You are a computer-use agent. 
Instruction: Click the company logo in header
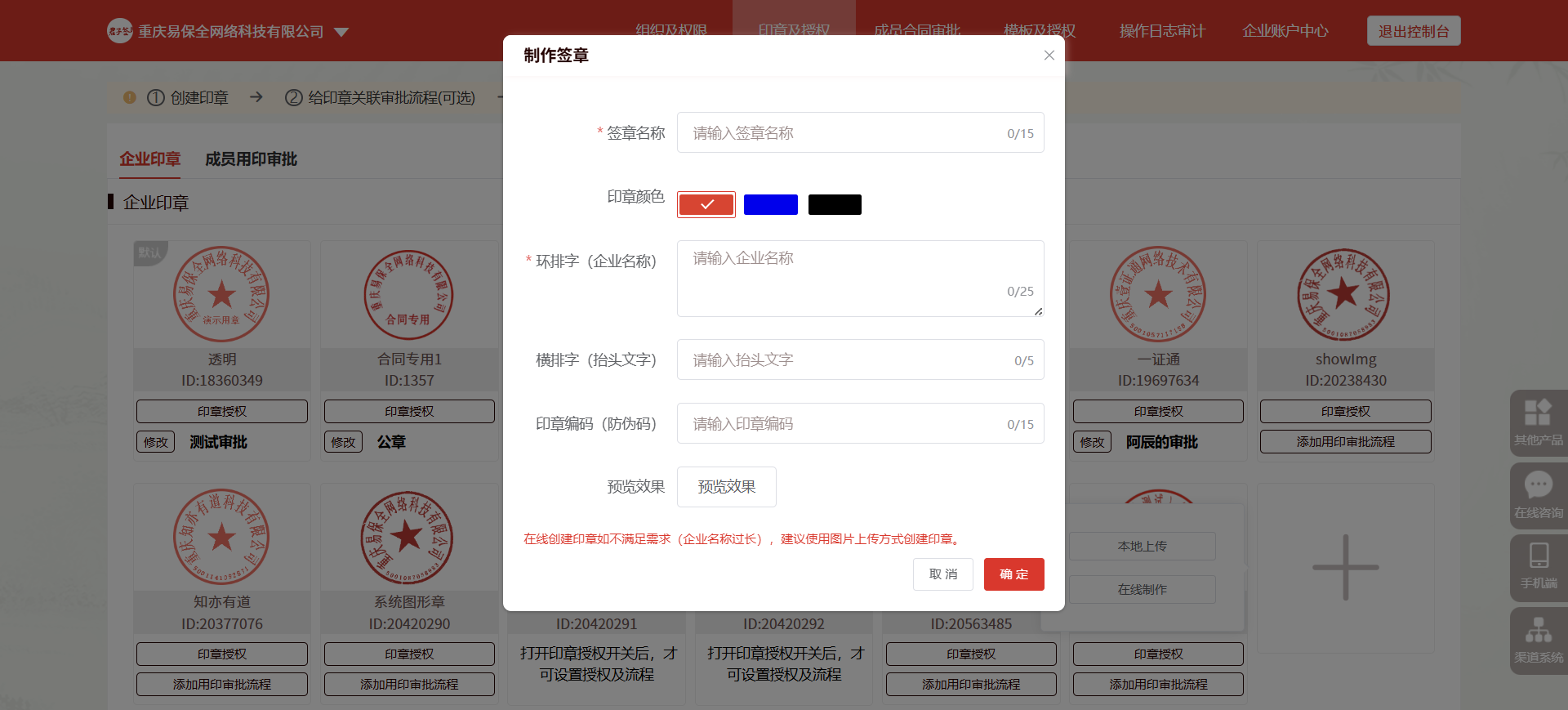click(x=119, y=31)
